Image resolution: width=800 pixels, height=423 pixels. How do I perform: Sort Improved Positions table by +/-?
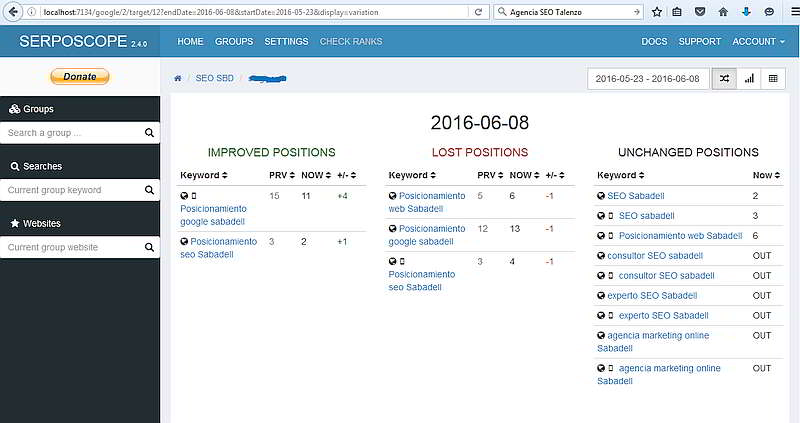346,175
